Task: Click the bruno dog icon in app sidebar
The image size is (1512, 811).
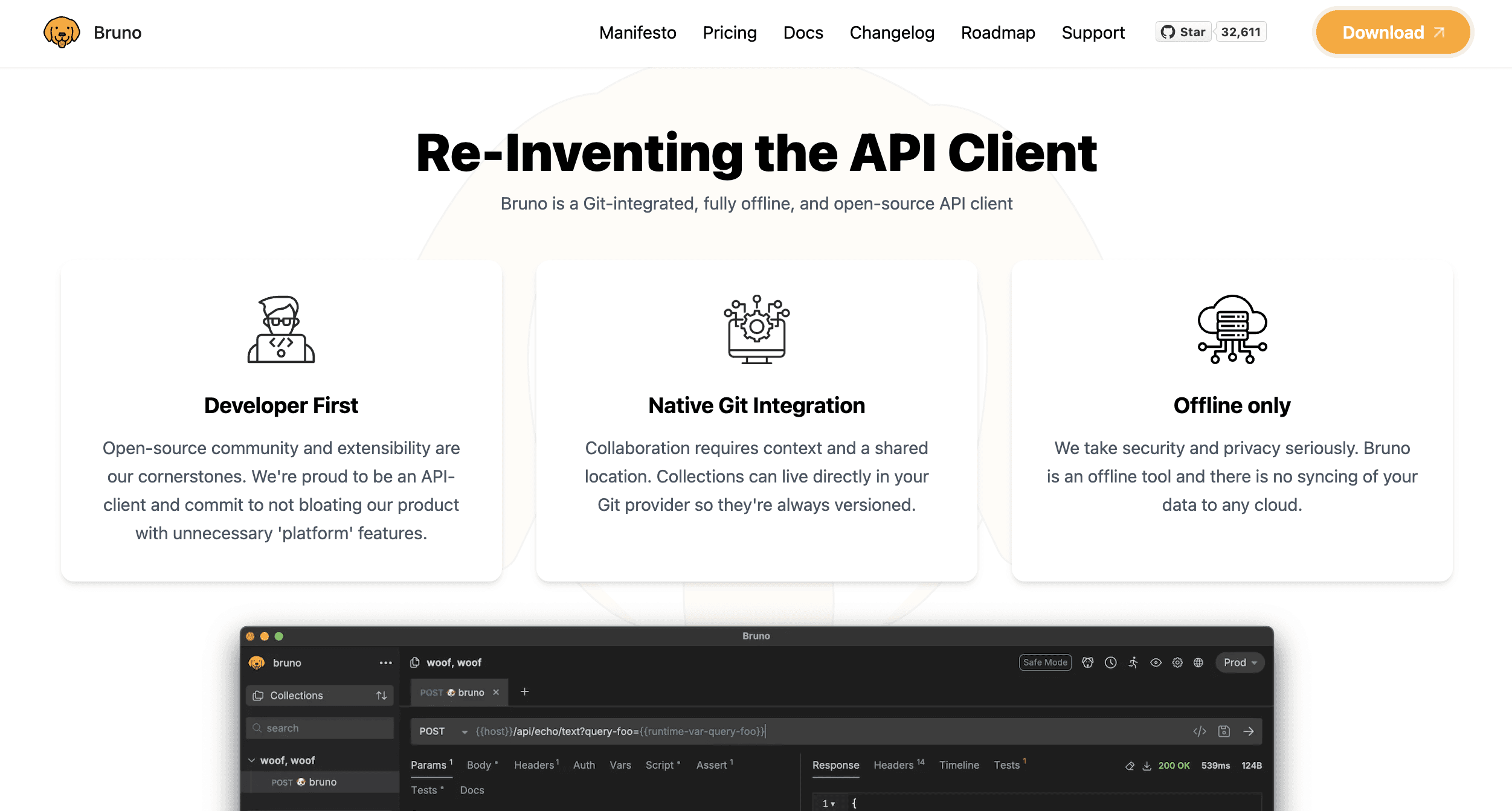Action: pos(257,663)
